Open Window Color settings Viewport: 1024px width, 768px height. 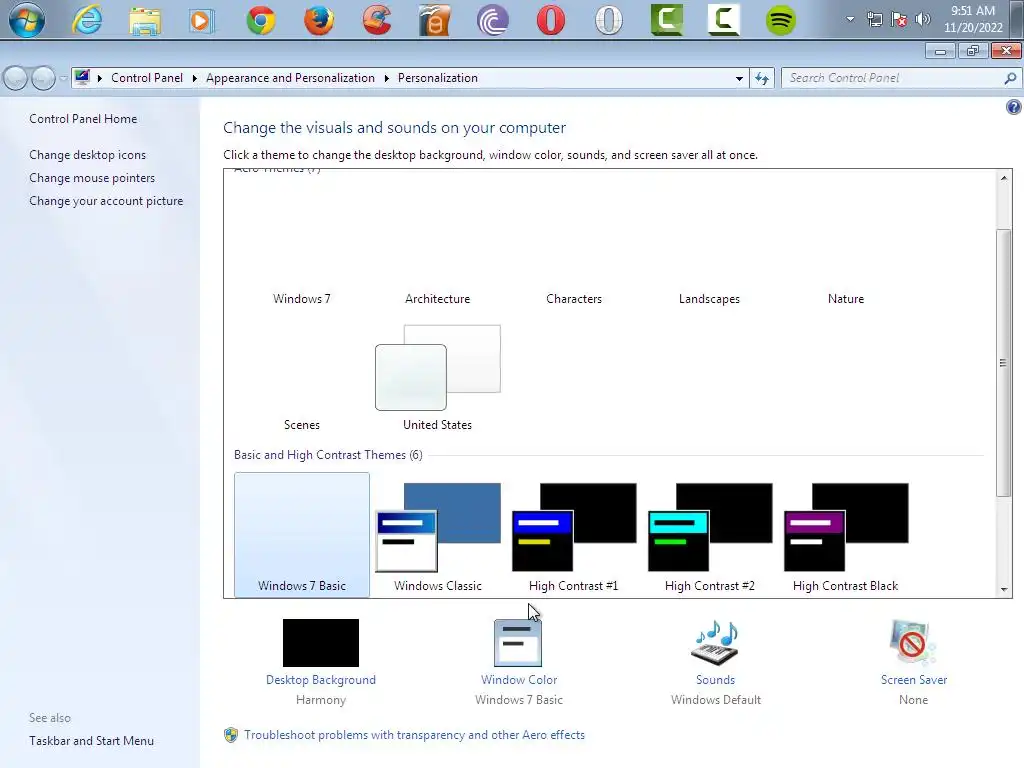(519, 662)
